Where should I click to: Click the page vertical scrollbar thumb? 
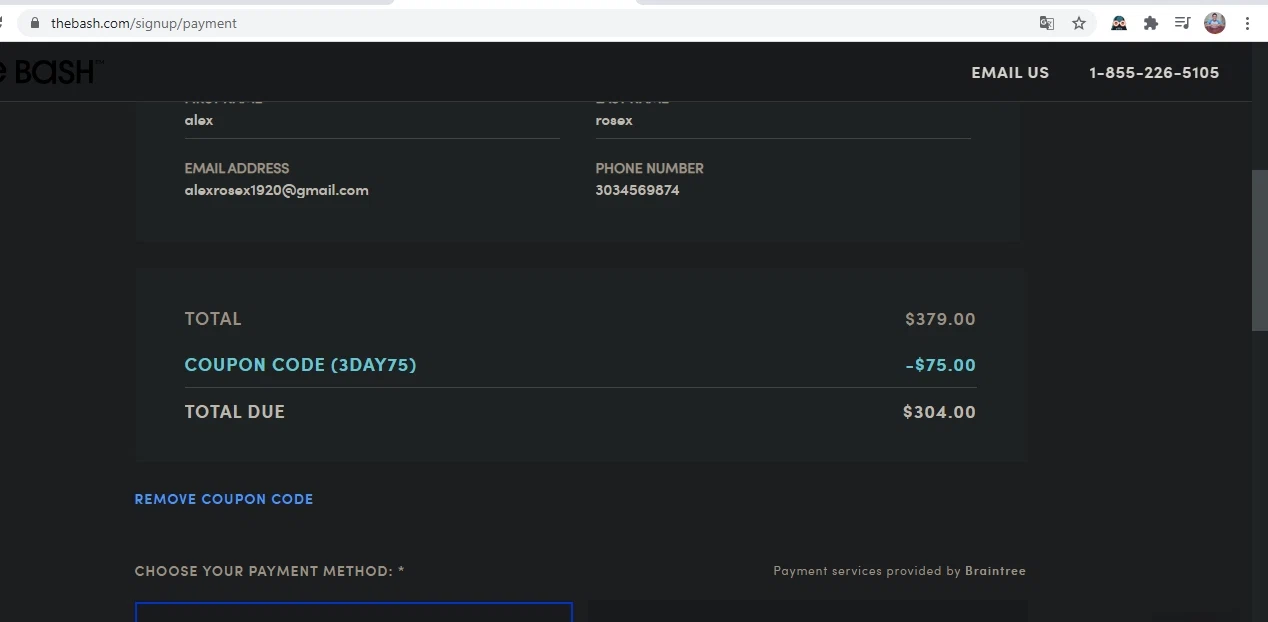pyautogui.click(x=1259, y=250)
